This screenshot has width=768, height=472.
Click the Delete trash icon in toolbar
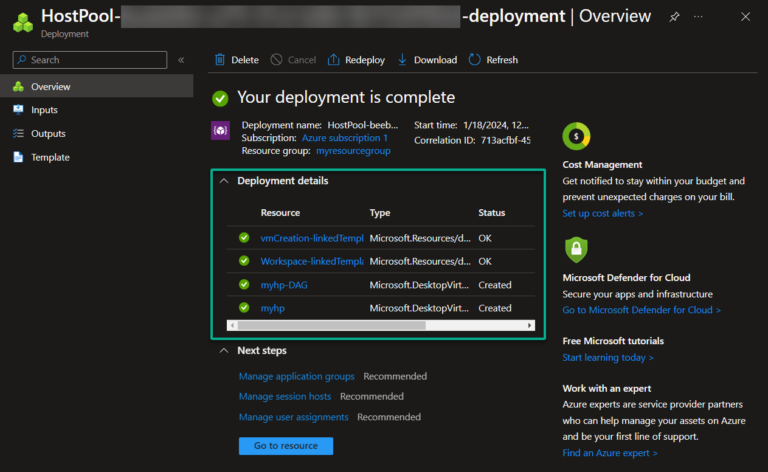[x=220, y=60]
